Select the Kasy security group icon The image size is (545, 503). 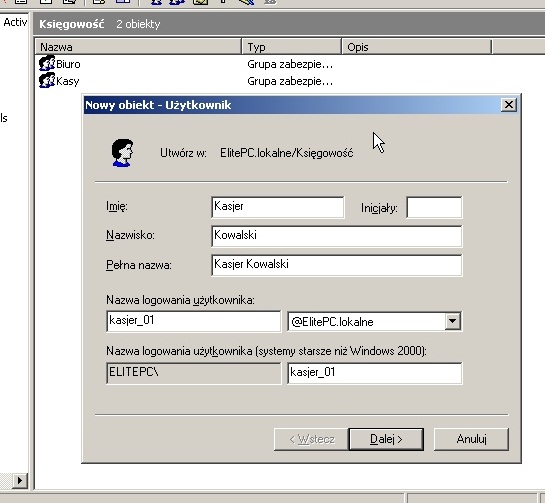47,81
